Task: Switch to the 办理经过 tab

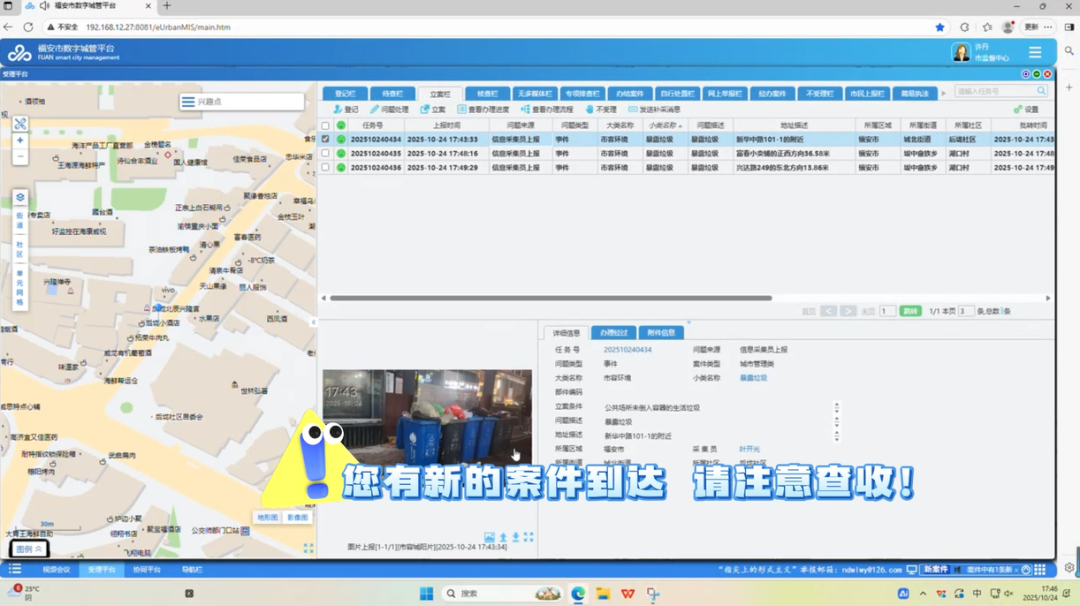Action: (614, 332)
